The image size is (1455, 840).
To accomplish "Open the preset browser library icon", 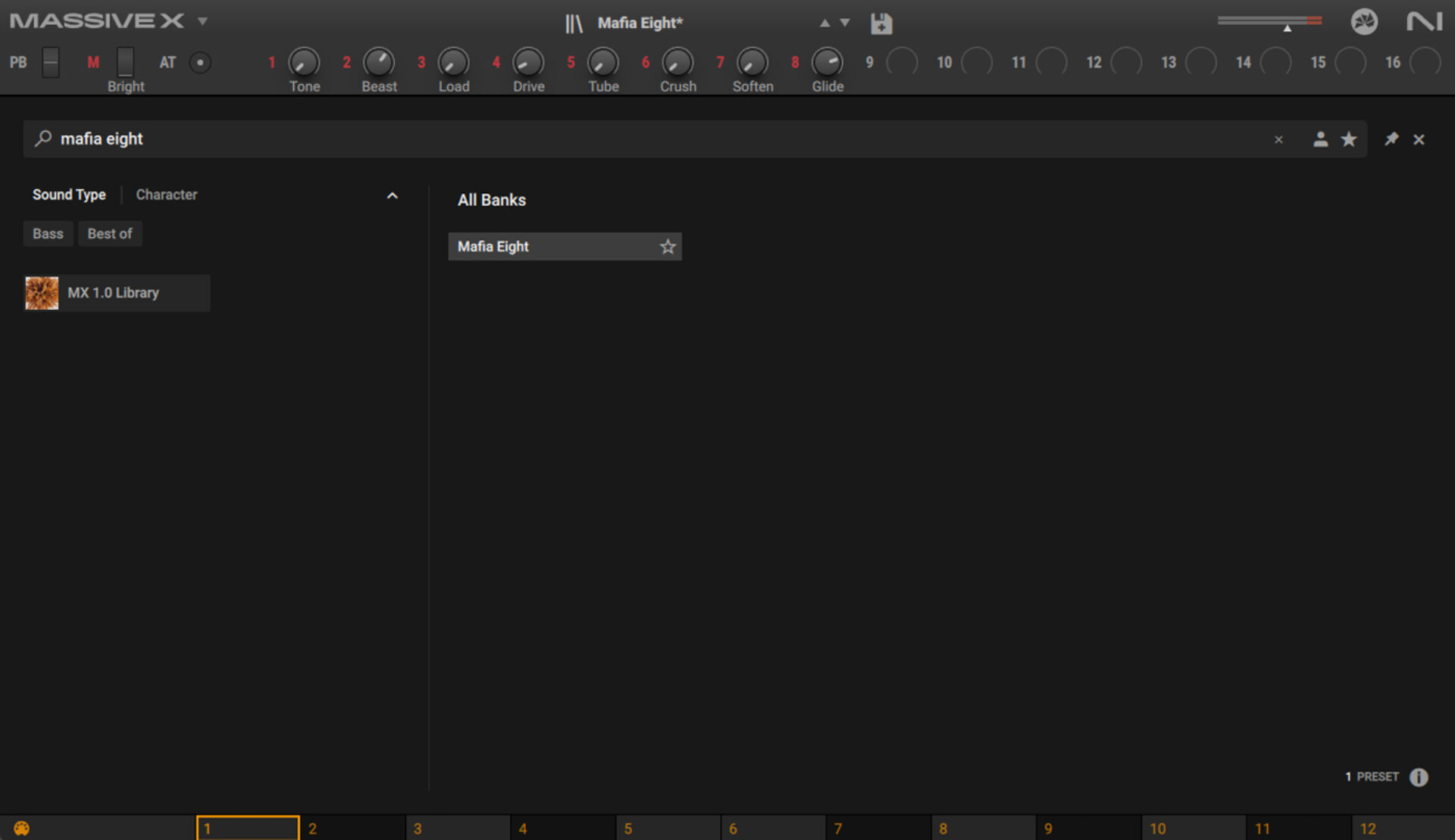I will [574, 23].
